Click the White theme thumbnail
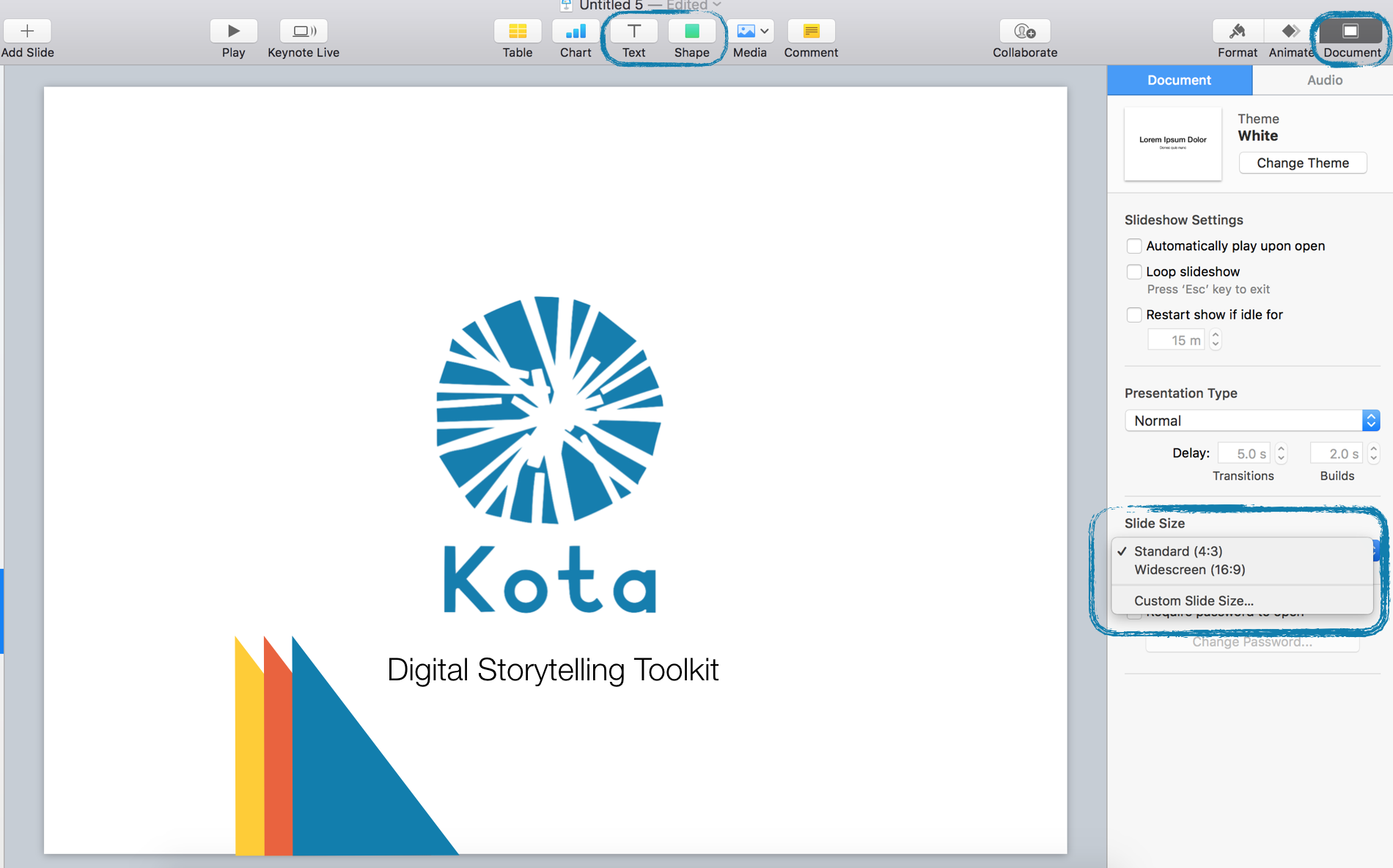This screenshot has height=868, width=1393. click(1172, 144)
